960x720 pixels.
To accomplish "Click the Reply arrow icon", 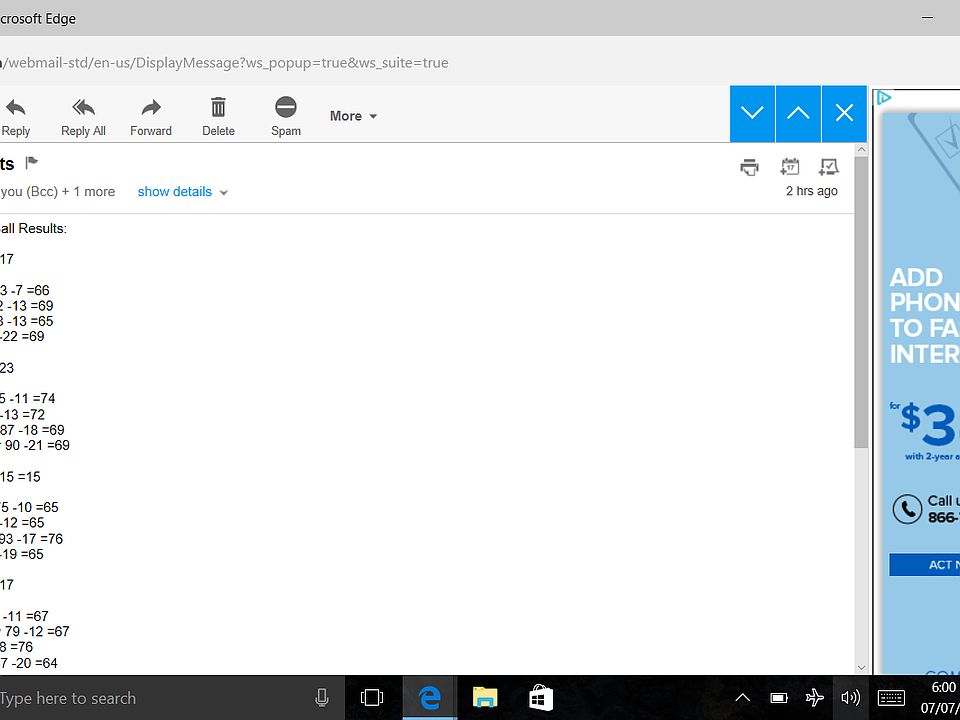I will tap(15, 108).
